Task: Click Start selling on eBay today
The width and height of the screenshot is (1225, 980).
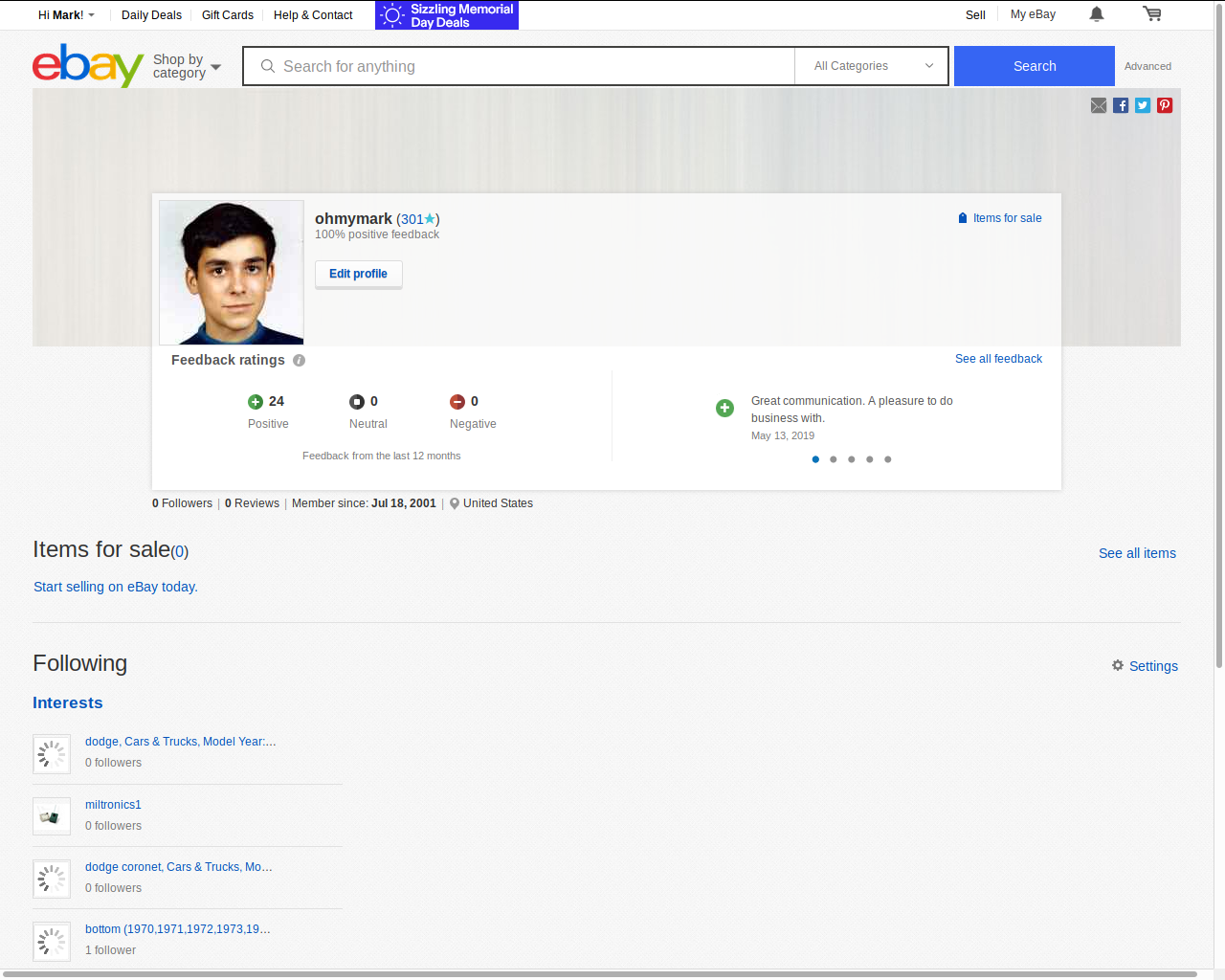Action: click(x=116, y=587)
